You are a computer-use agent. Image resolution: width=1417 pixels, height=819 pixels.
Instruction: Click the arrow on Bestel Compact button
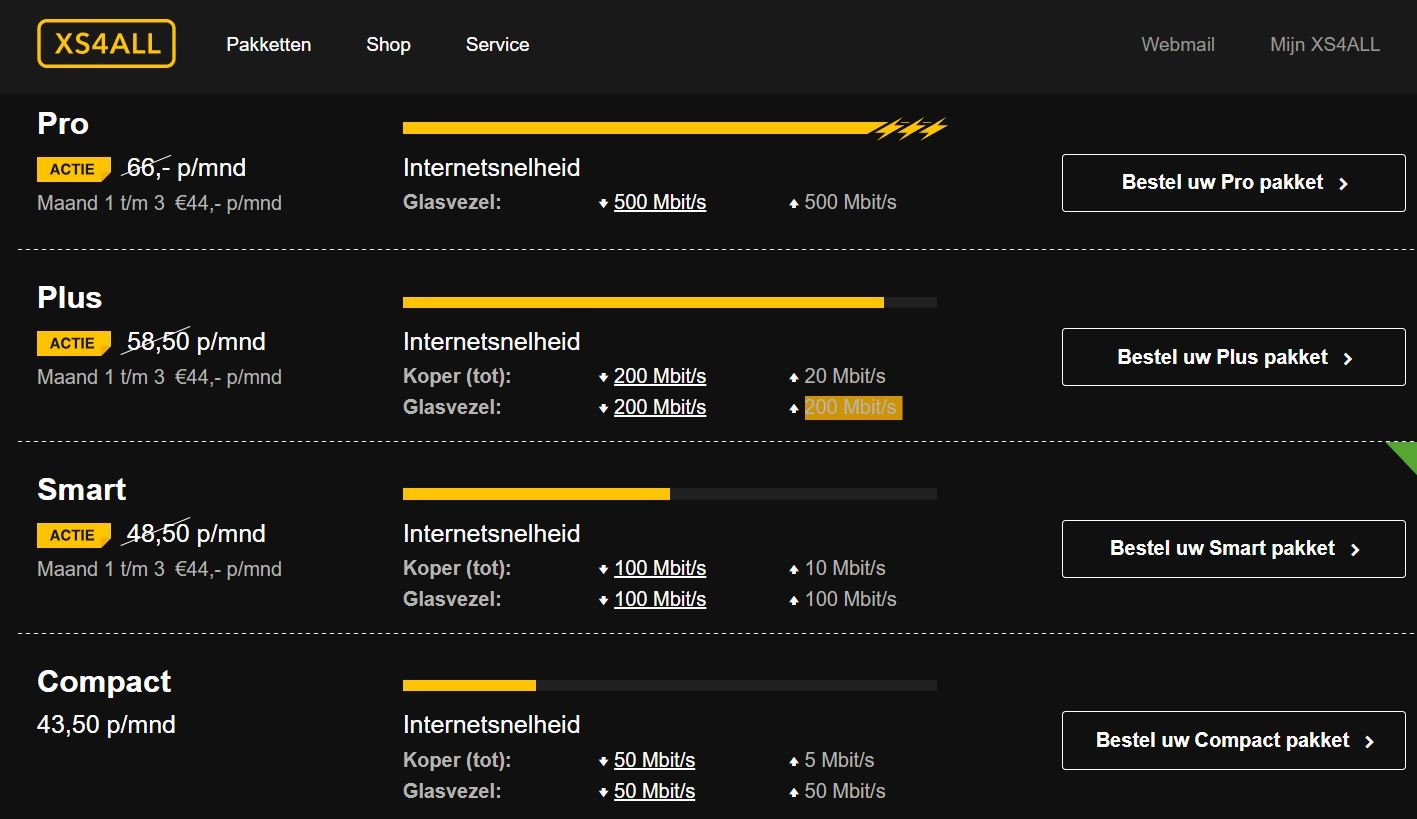pyautogui.click(x=1369, y=742)
